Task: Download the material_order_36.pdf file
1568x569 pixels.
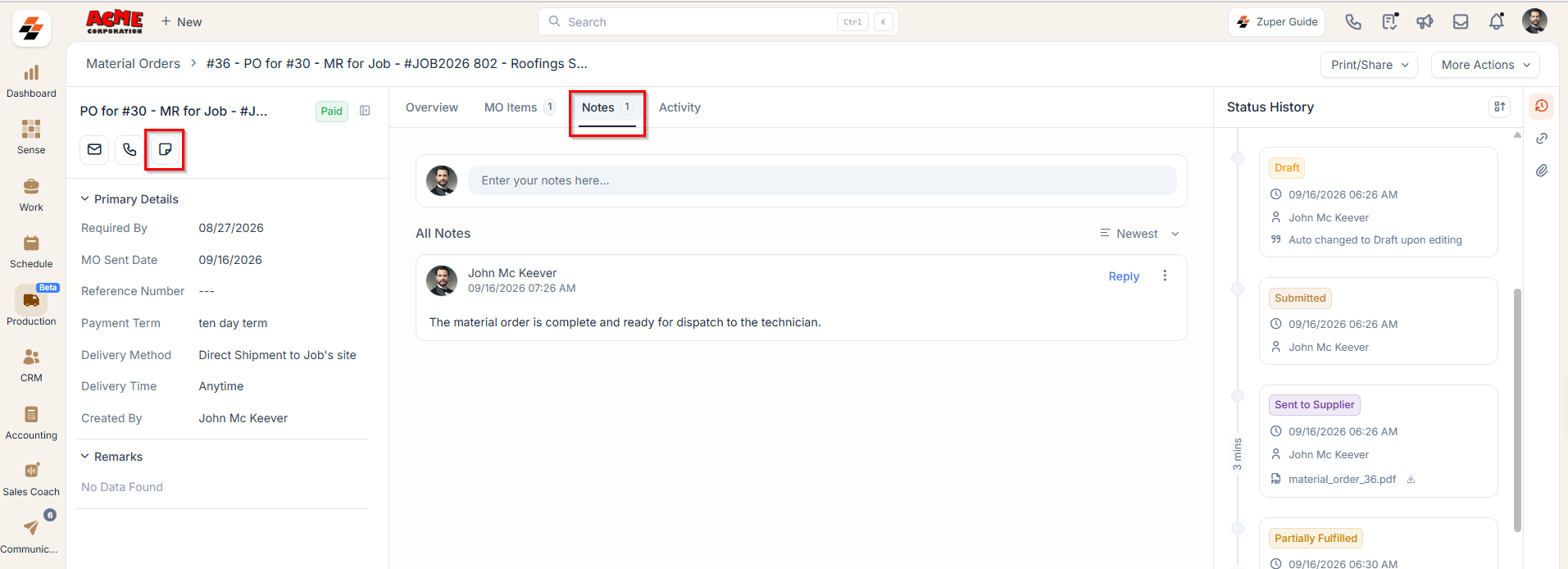Action: [1411, 480]
